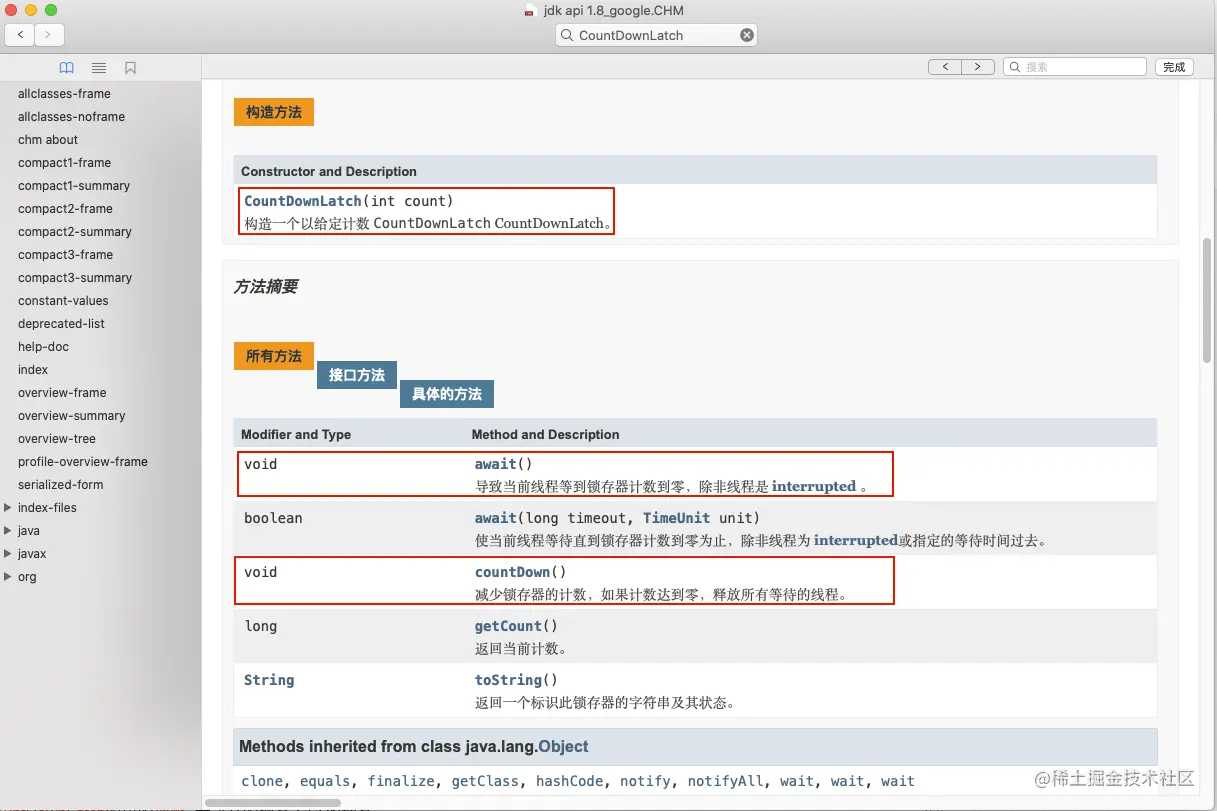Open the inherited equals method link
1217x811 pixels.
(325, 781)
